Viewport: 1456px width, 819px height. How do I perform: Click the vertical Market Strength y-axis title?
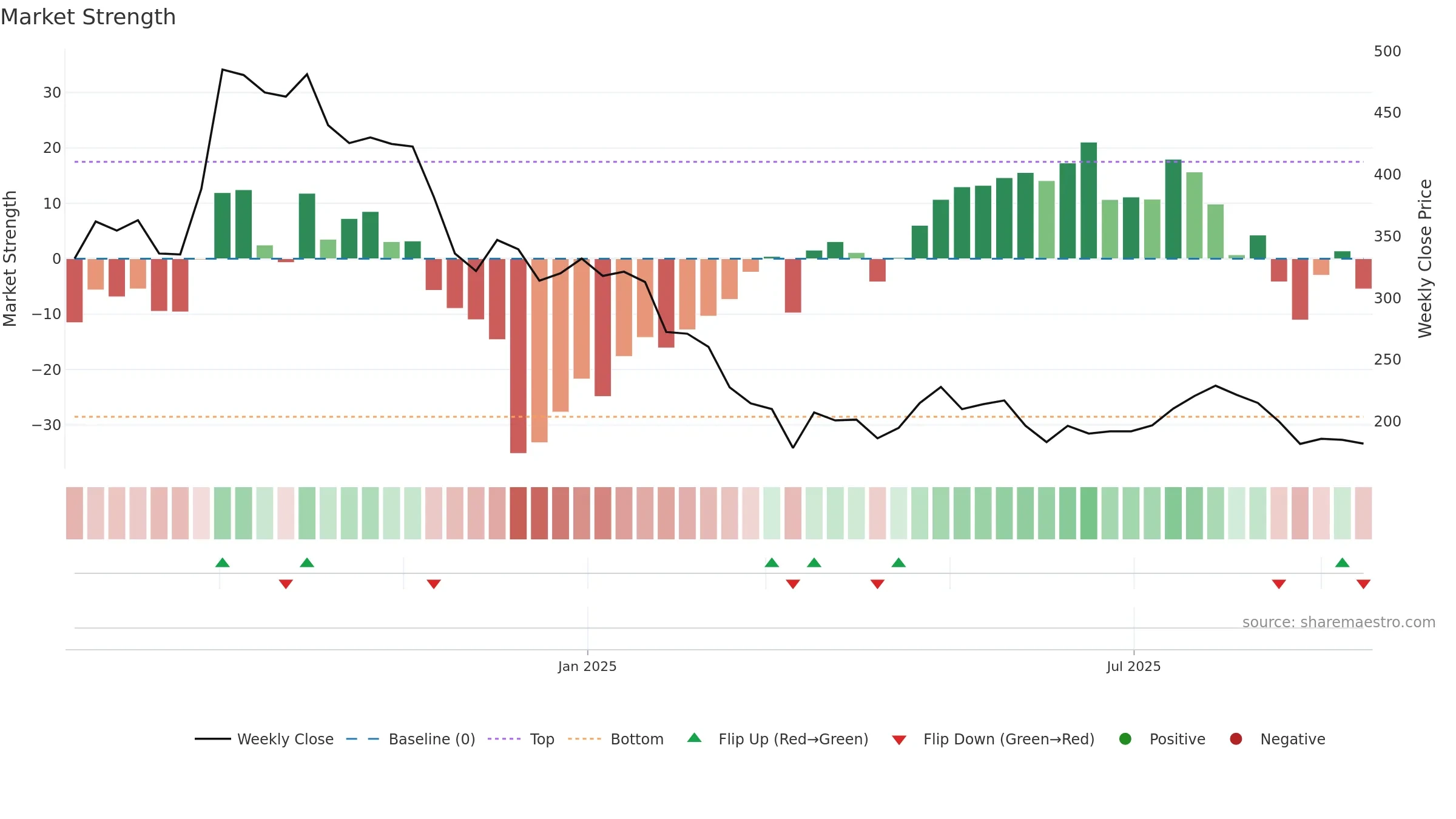[x=10, y=258]
